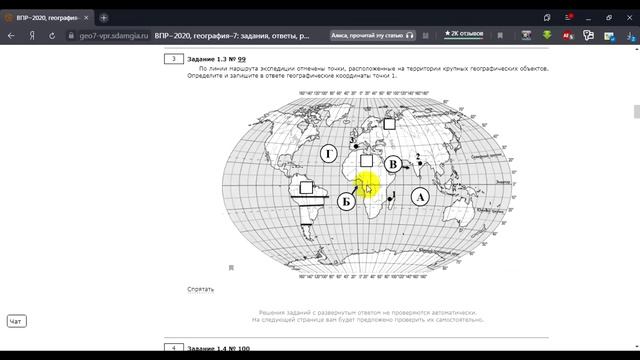
Task: Open reader mode icon next to Алиса button
Action: pos(425,36)
